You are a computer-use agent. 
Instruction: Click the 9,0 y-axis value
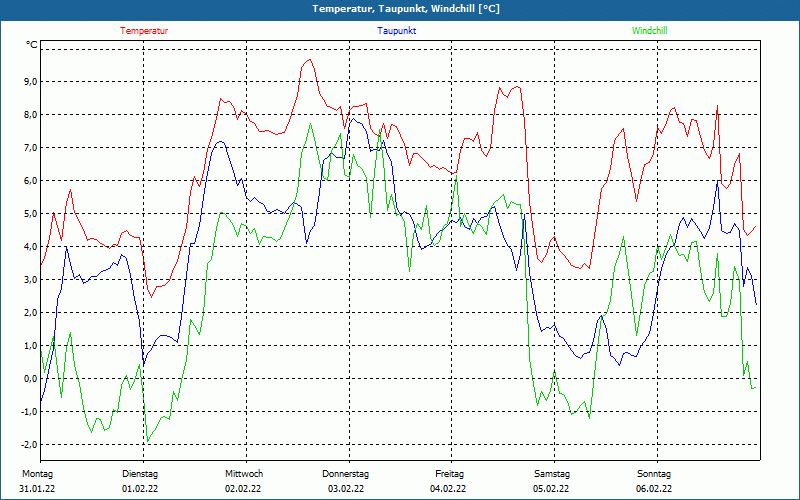pyautogui.click(x=31, y=82)
